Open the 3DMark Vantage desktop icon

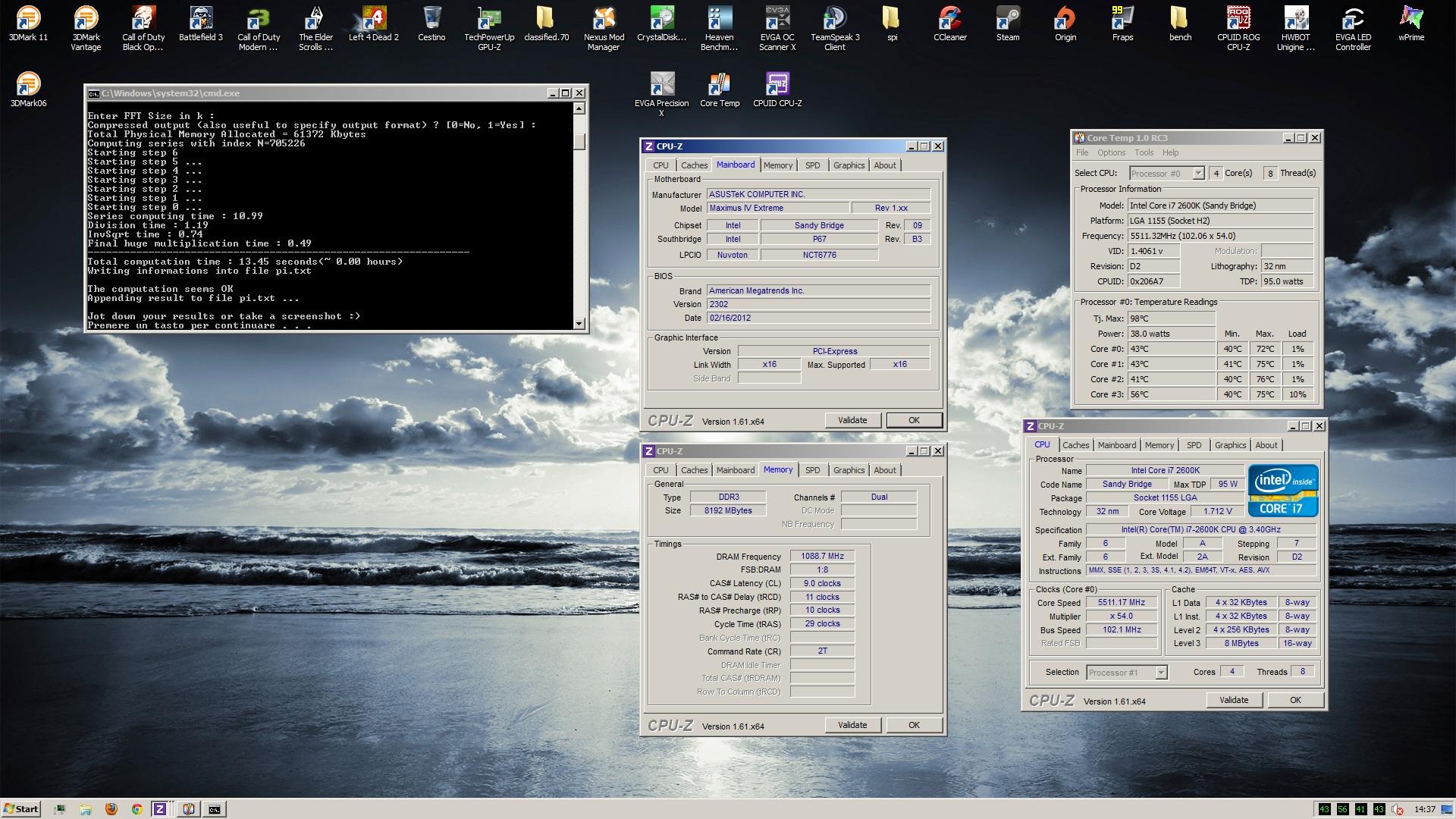(x=86, y=28)
